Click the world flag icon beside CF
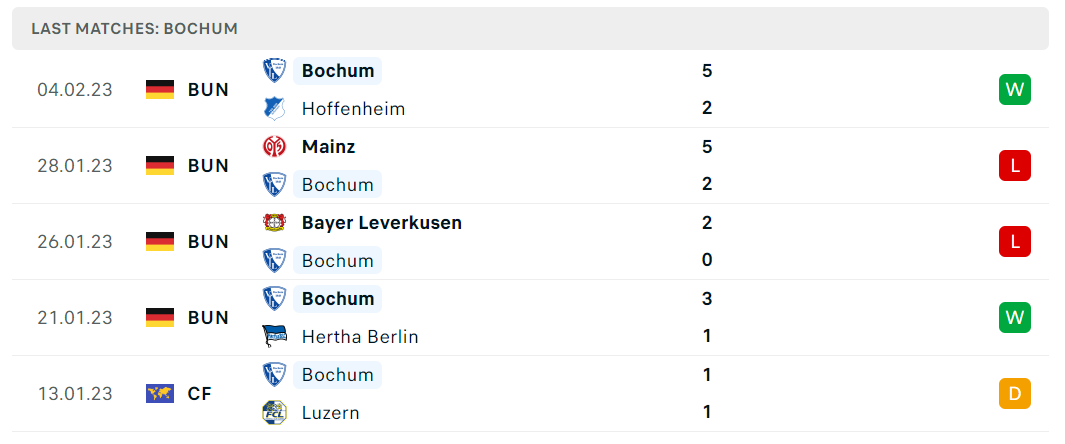Viewport: 1065px width, 444px height. (x=160, y=393)
